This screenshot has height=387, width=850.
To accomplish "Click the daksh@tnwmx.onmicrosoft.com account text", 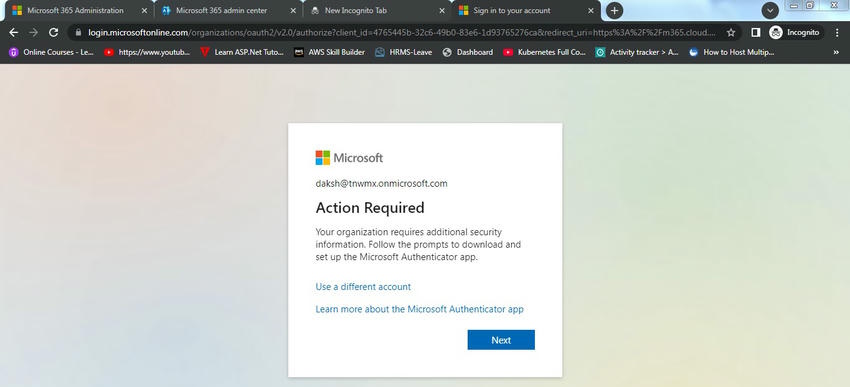I will point(382,183).
